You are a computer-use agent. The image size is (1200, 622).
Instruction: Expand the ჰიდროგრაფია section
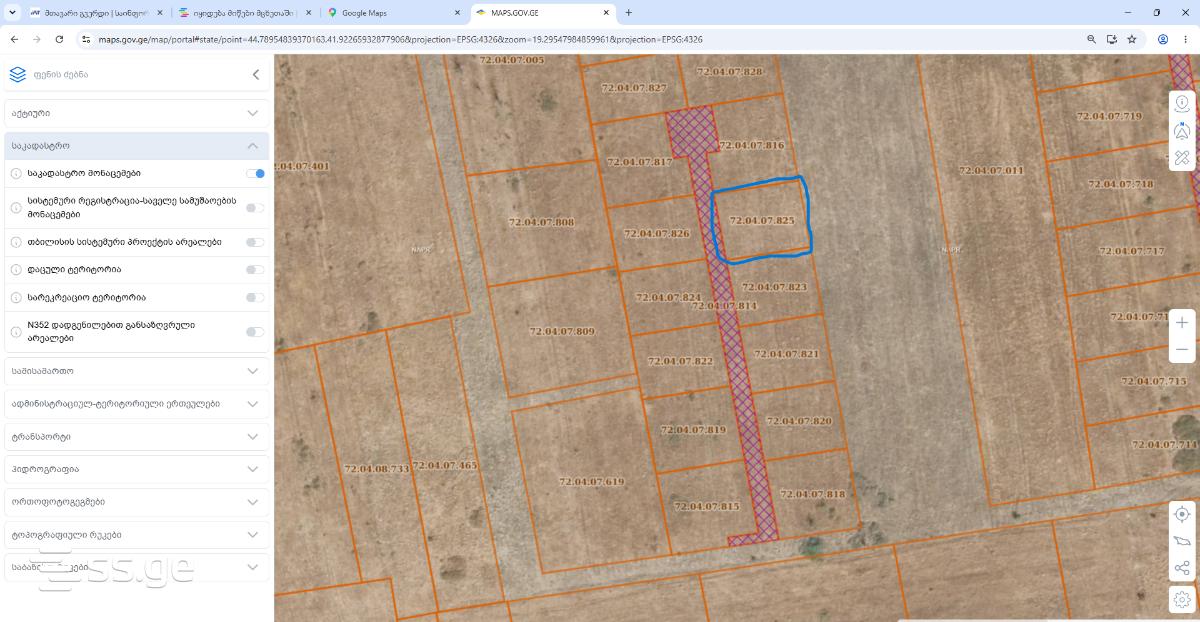tap(137, 469)
